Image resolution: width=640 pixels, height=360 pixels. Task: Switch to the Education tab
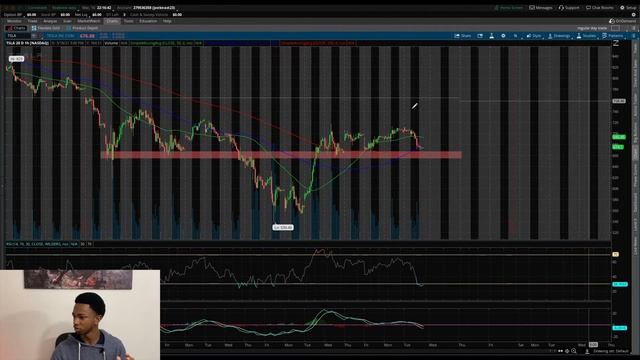click(148, 21)
